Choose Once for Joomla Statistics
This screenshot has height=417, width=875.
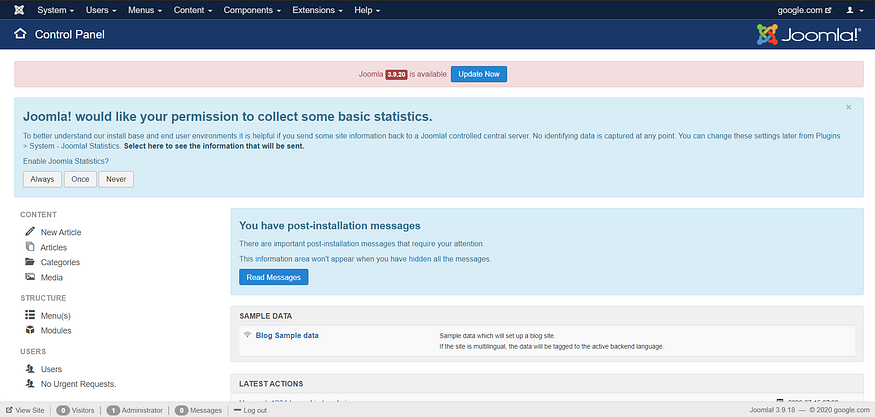[80, 179]
